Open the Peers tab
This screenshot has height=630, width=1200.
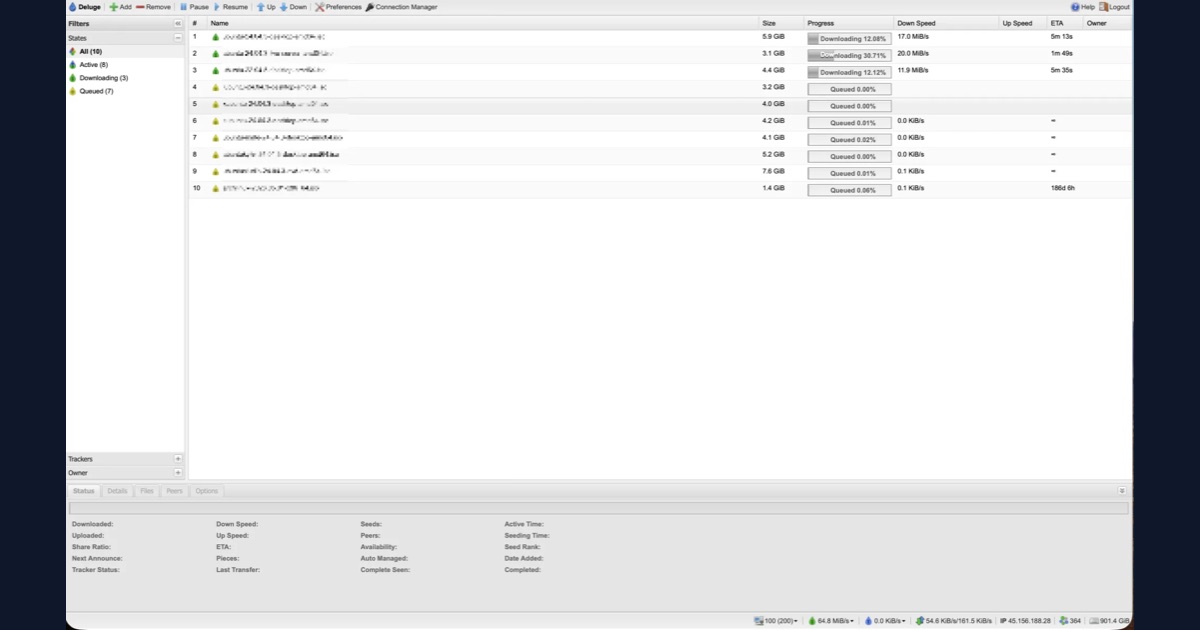click(x=174, y=491)
